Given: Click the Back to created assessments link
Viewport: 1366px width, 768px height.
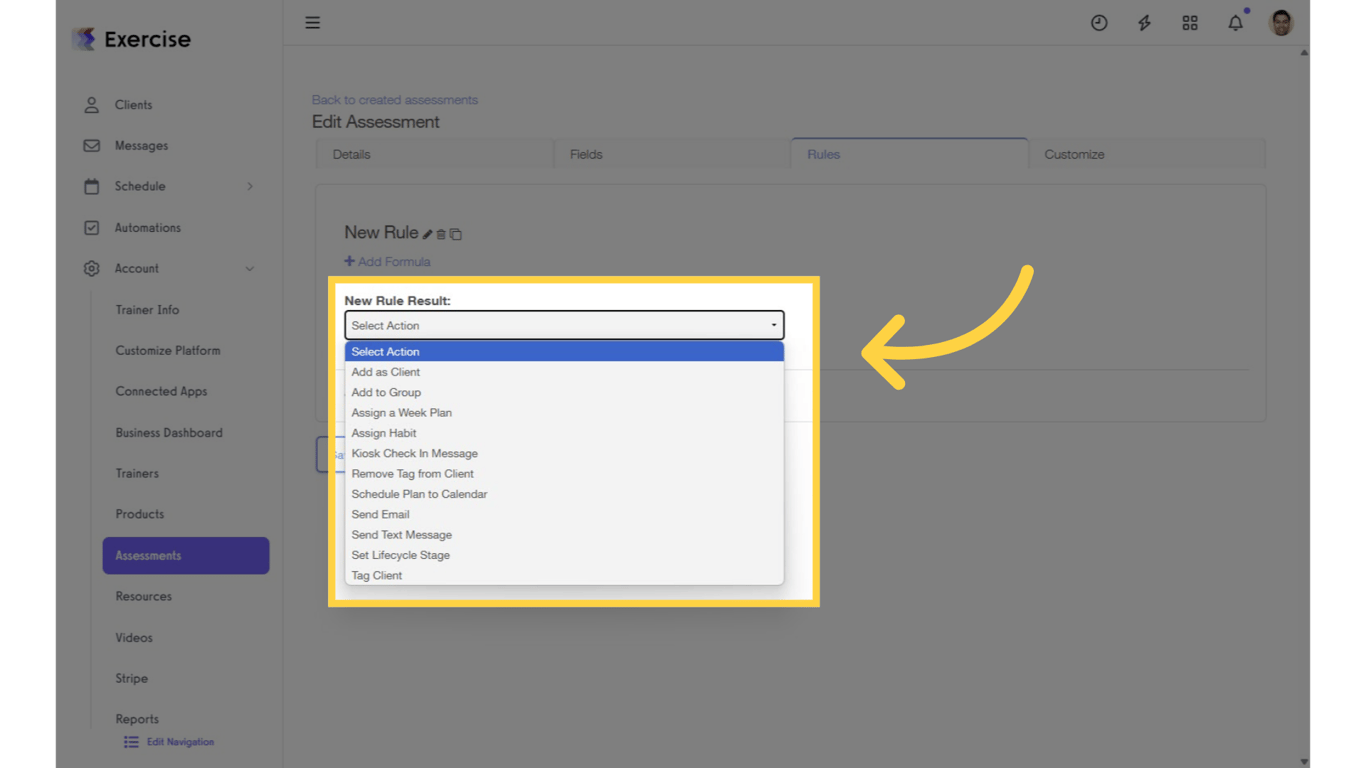Looking at the screenshot, I should pos(395,100).
